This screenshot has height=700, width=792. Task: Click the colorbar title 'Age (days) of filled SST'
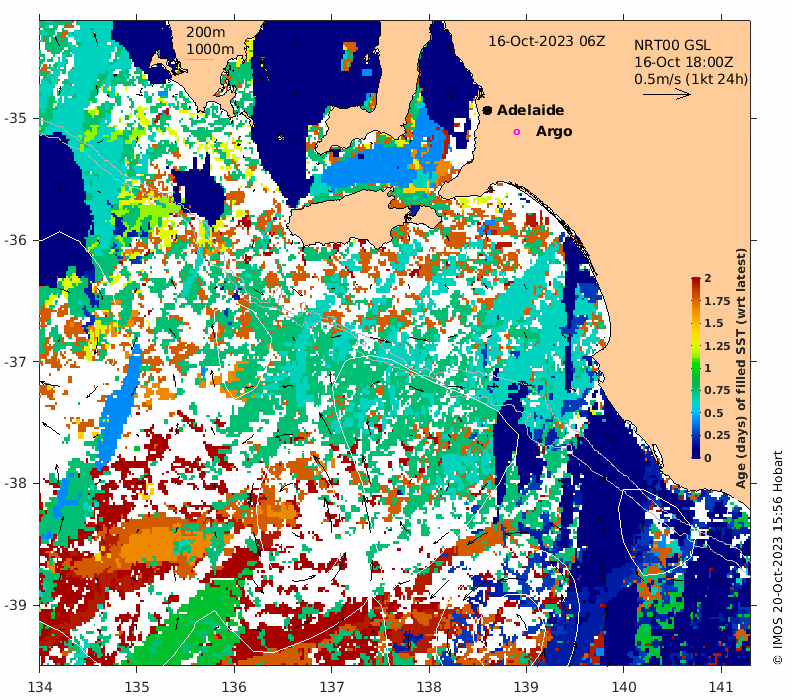741,368
